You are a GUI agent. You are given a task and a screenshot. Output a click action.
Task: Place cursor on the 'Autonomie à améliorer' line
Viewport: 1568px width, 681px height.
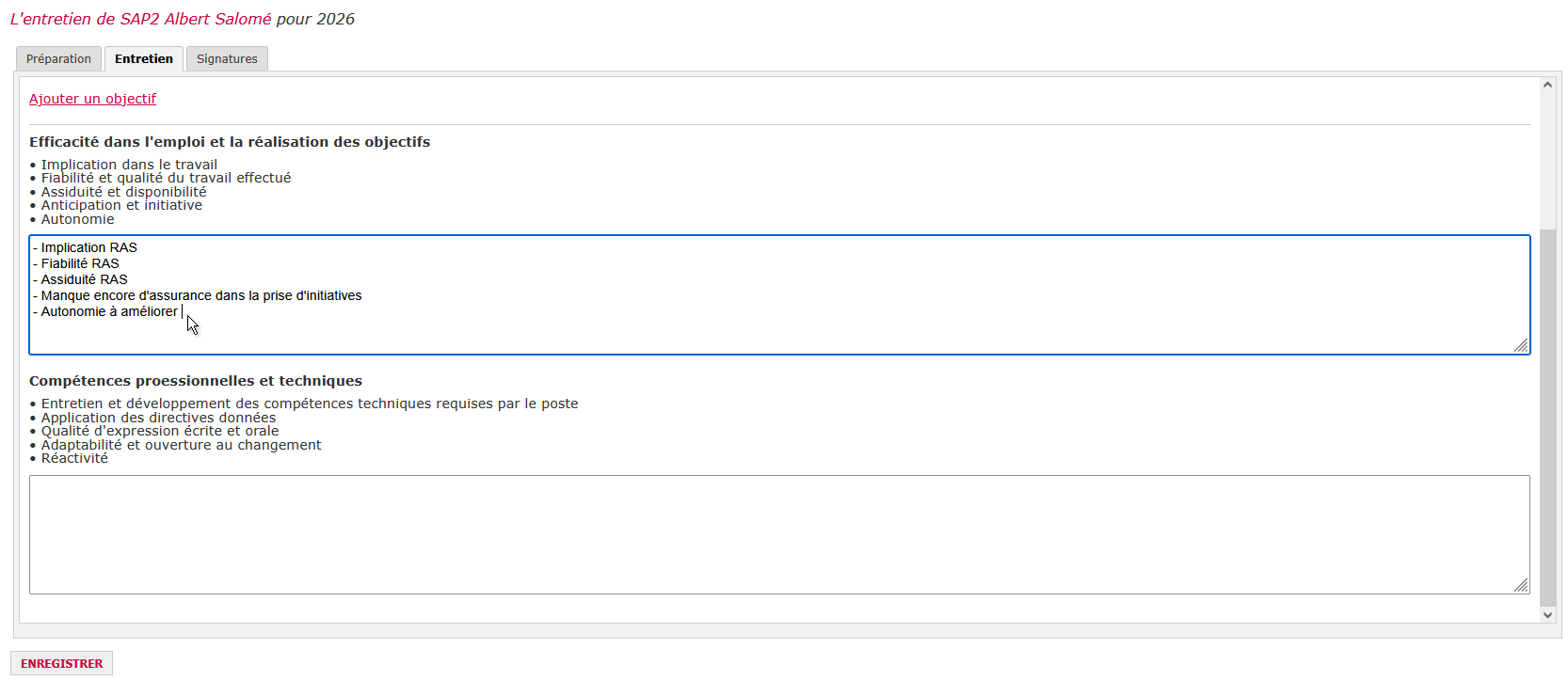click(x=108, y=311)
